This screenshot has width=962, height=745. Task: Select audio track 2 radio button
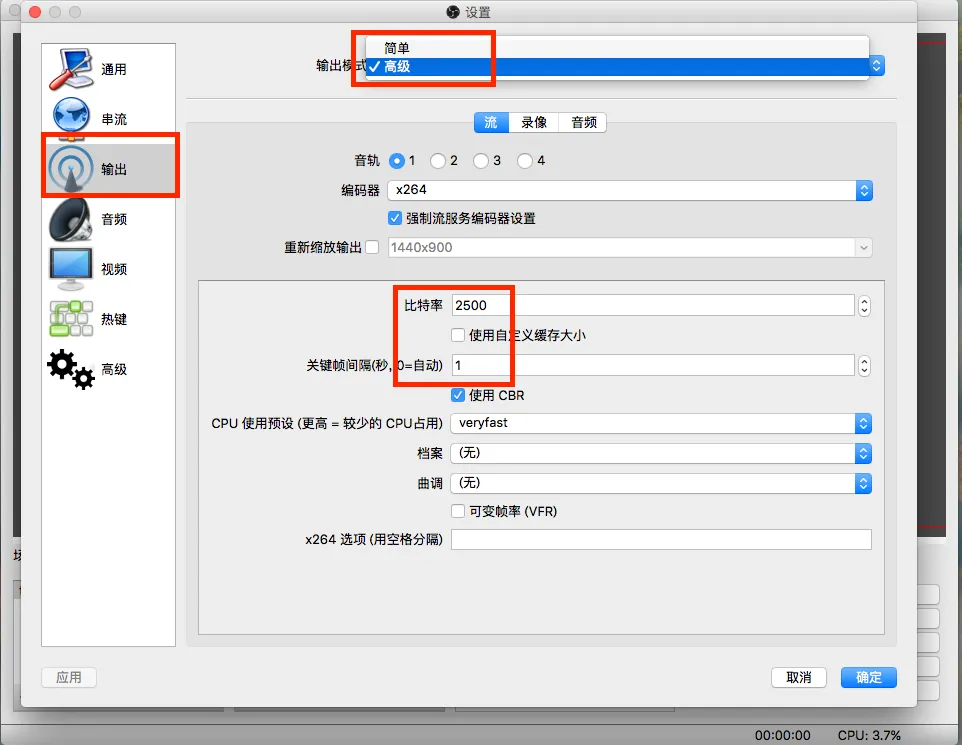coord(437,161)
